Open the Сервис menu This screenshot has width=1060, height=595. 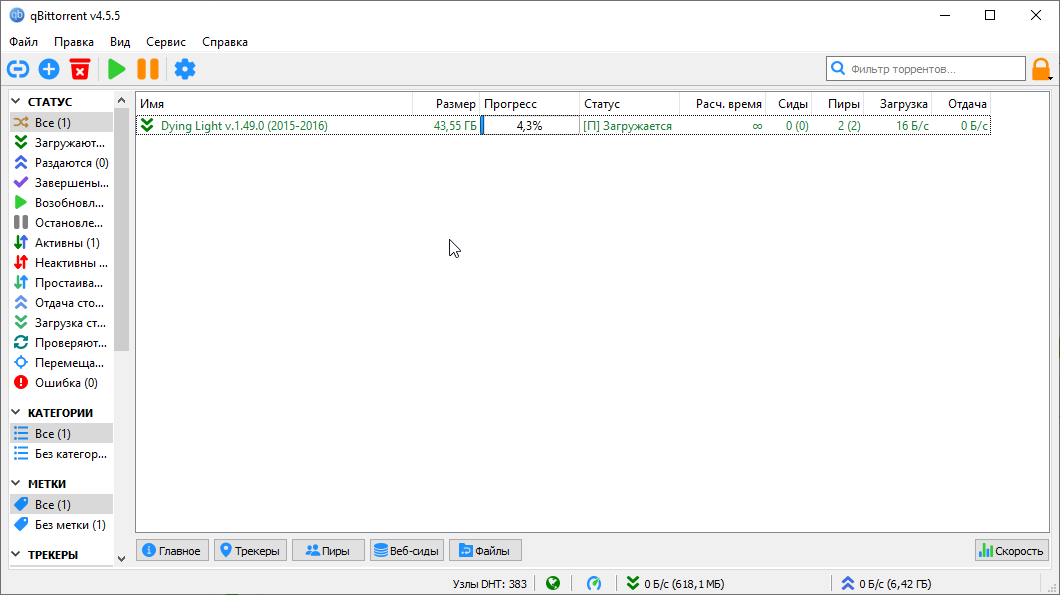(165, 42)
